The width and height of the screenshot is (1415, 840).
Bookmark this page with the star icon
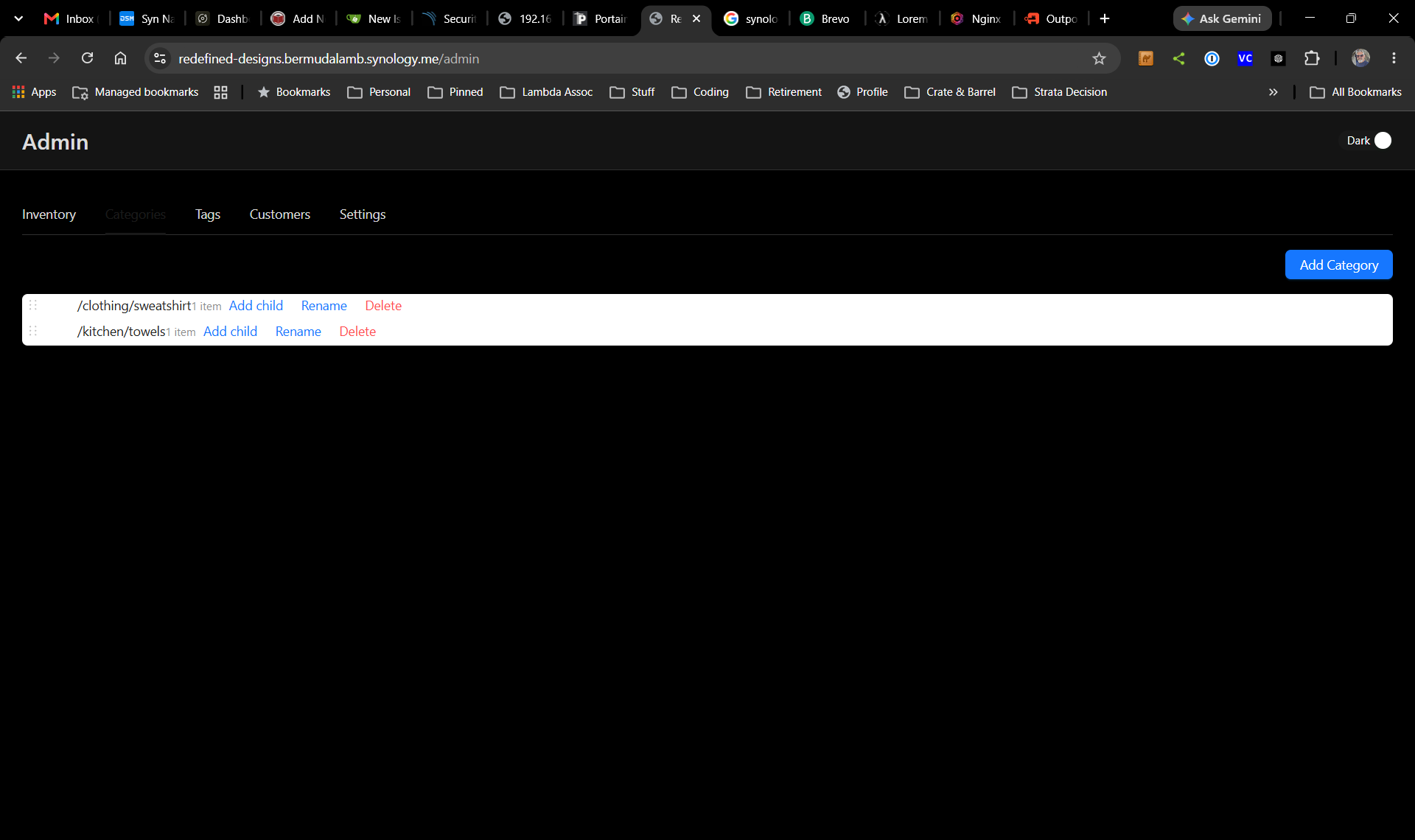(1099, 58)
